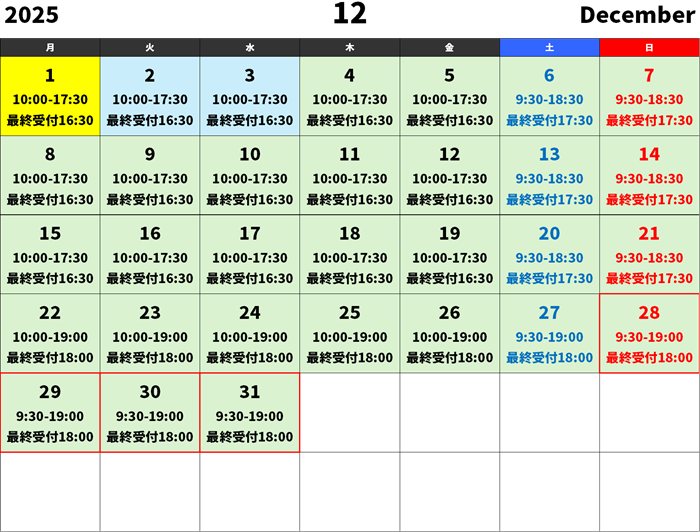700x532 pixels.
Task: Click the Saturday 6 date cell
Action: (x=550, y=96)
